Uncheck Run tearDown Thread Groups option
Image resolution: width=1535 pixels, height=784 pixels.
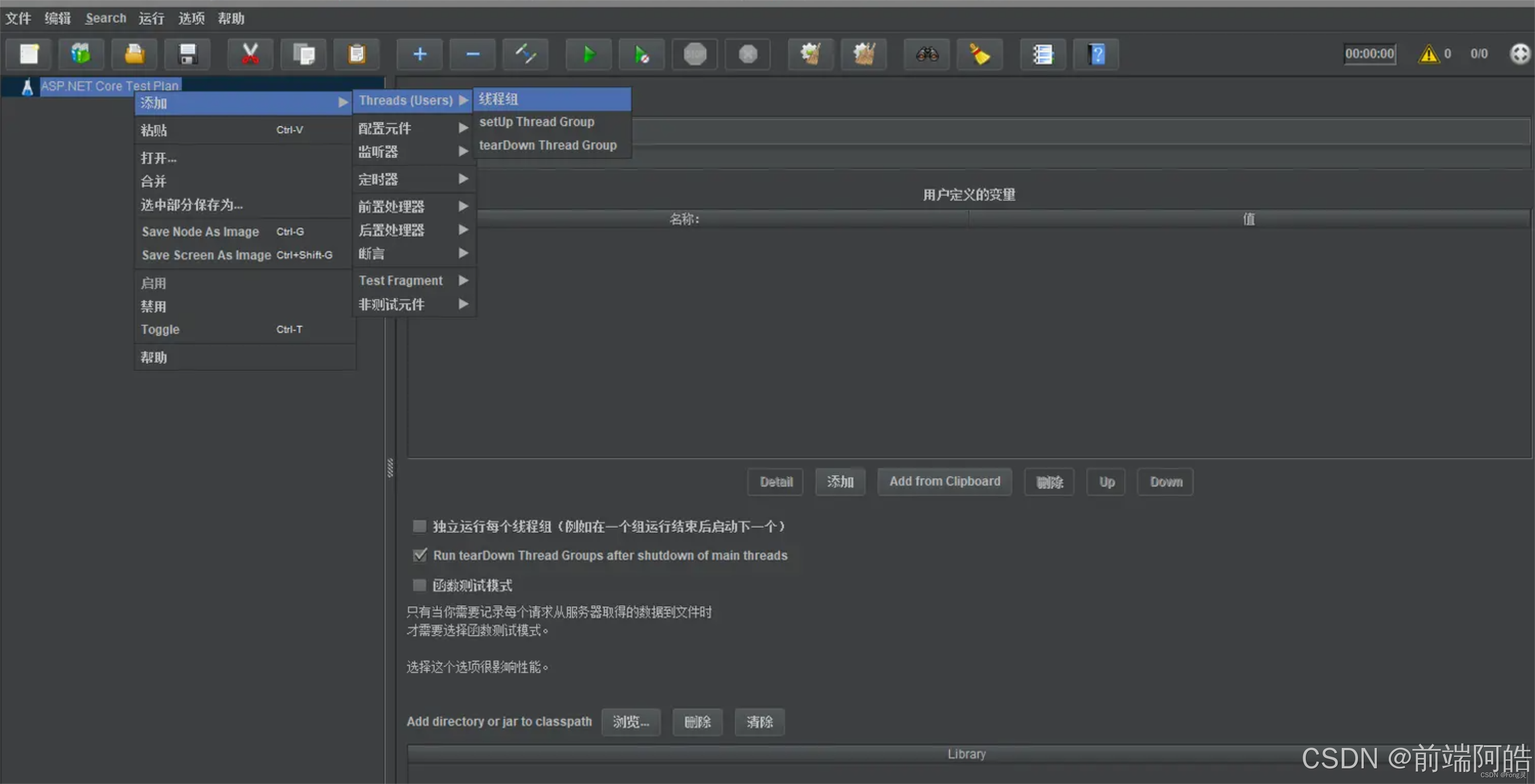click(419, 555)
